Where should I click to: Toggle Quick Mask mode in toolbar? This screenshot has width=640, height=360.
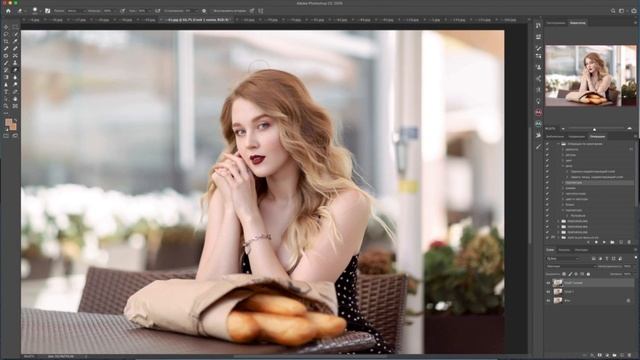[x=6, y=136]
